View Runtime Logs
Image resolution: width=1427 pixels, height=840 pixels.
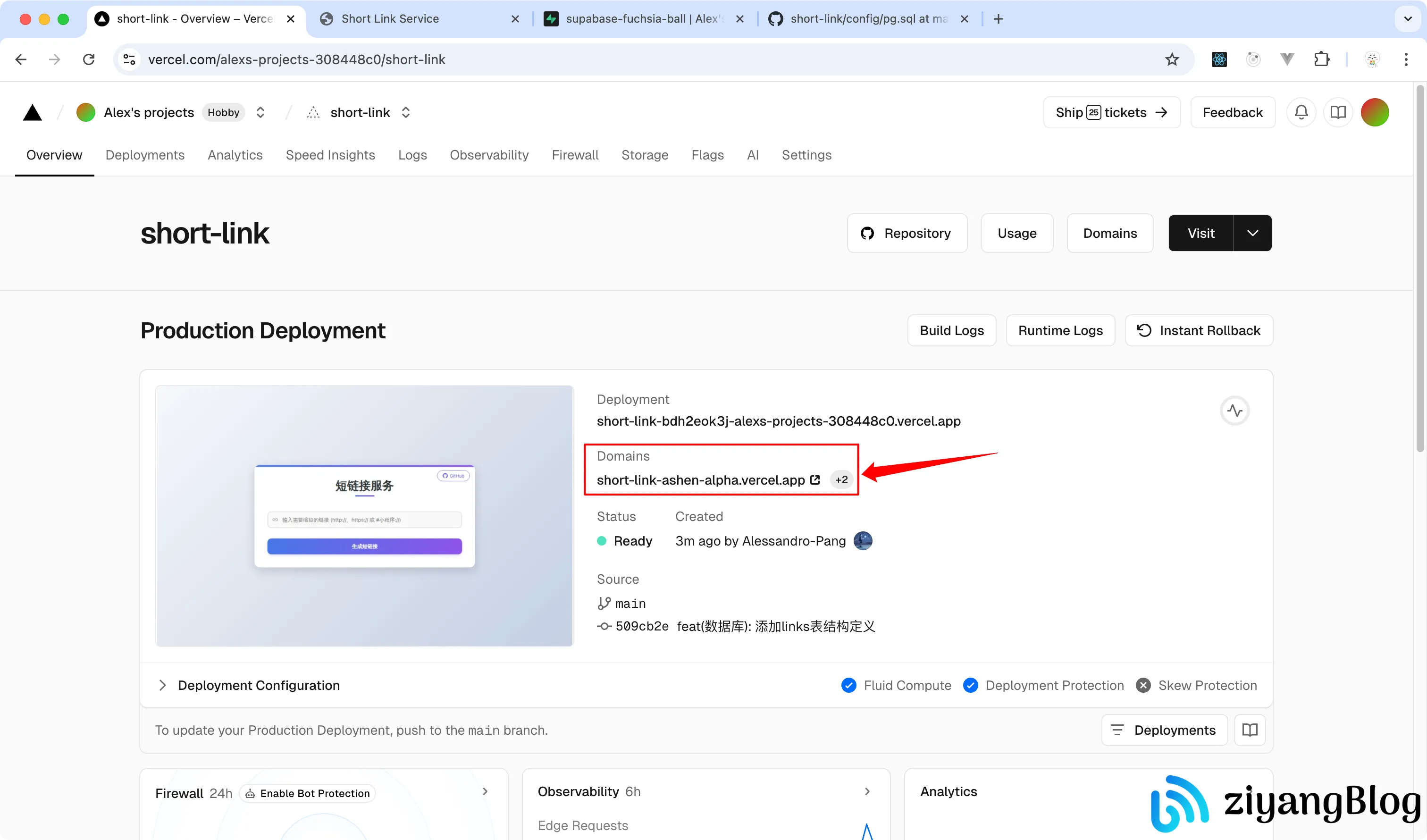pyautogui.click(x=1061, y=330)
